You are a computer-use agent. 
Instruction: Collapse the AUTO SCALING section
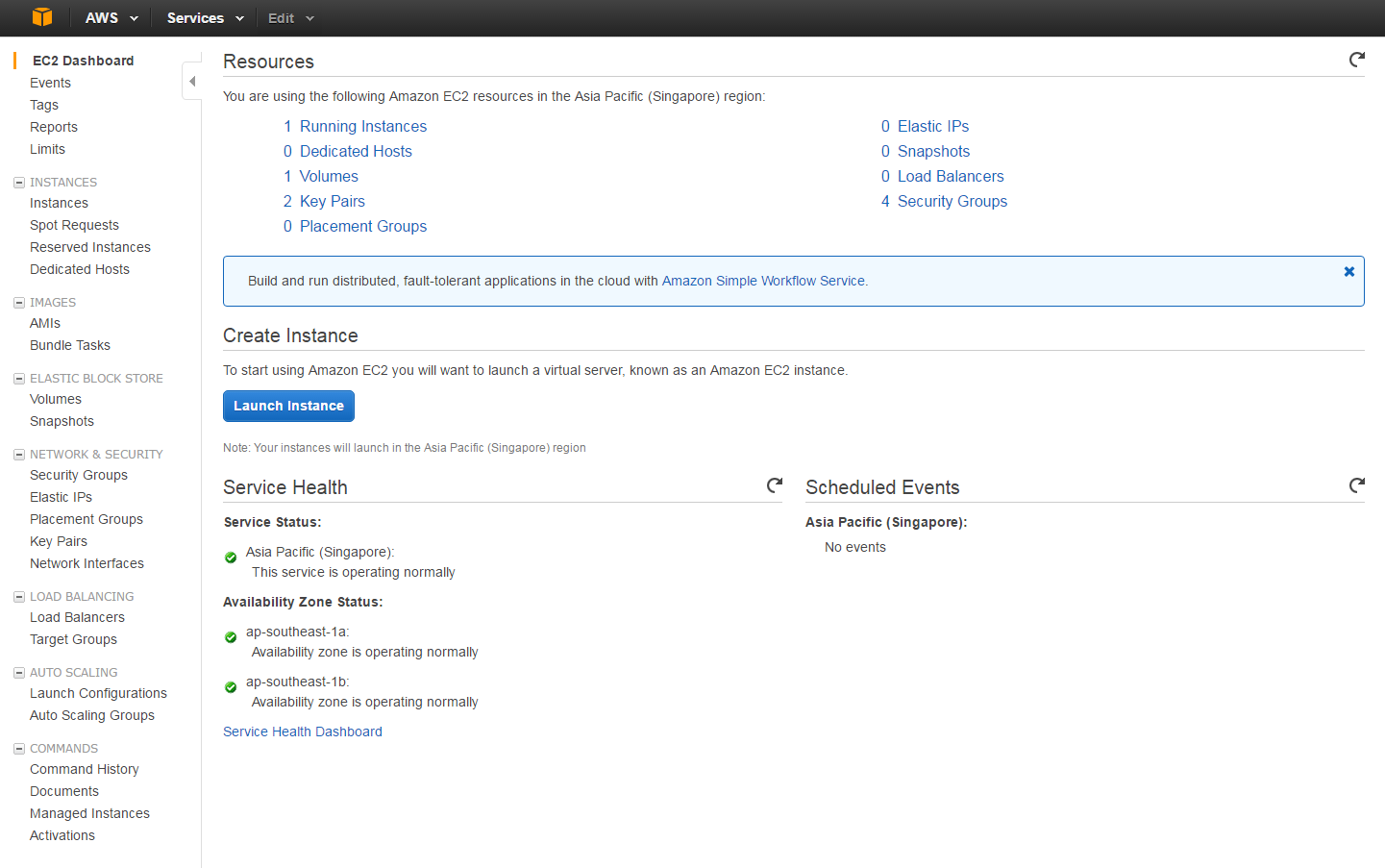point(18,671)
